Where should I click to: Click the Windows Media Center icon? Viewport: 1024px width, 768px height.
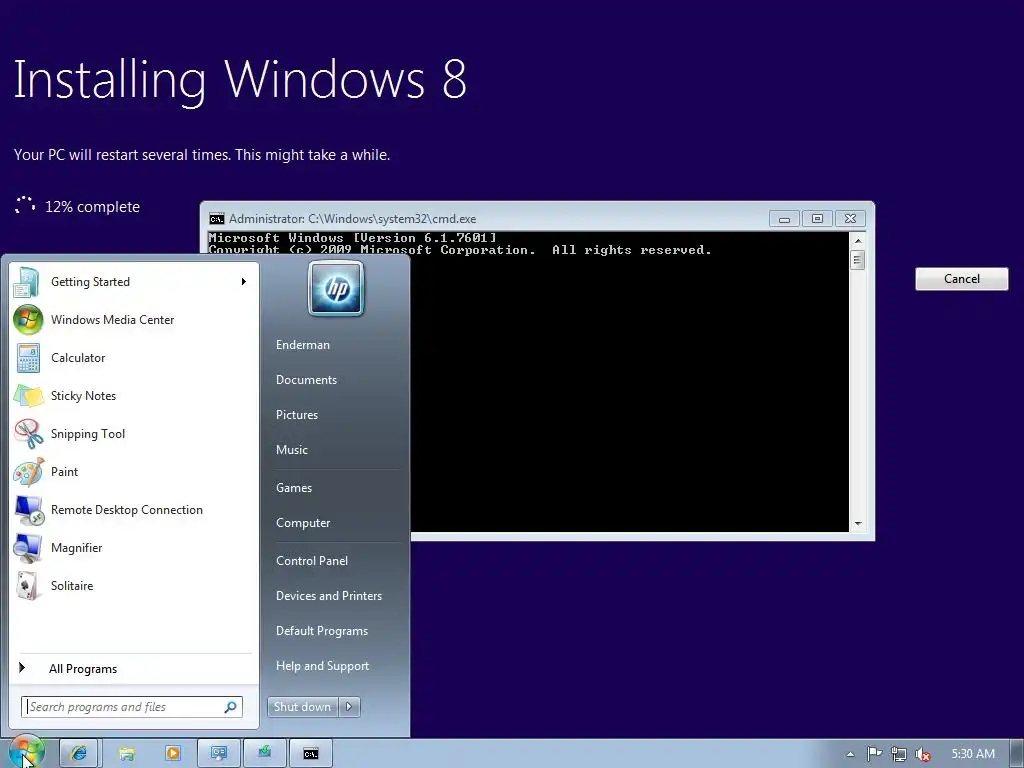28,320
